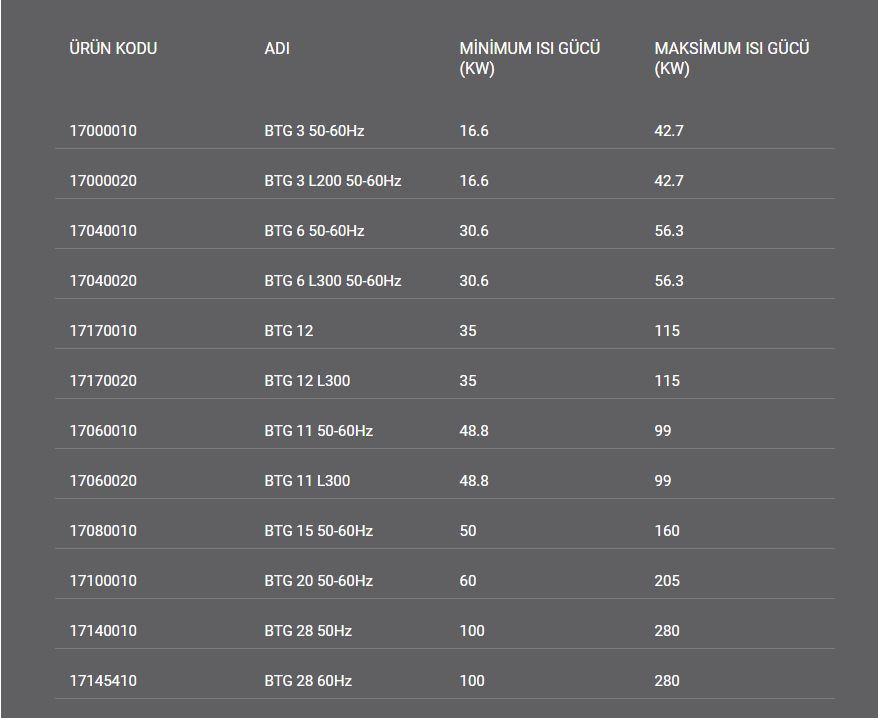This screenshot has height=718, width=878.
Task: Click the BTG 20 50-60Hz name
Action: pyautogui.click(x=319, y=581)
